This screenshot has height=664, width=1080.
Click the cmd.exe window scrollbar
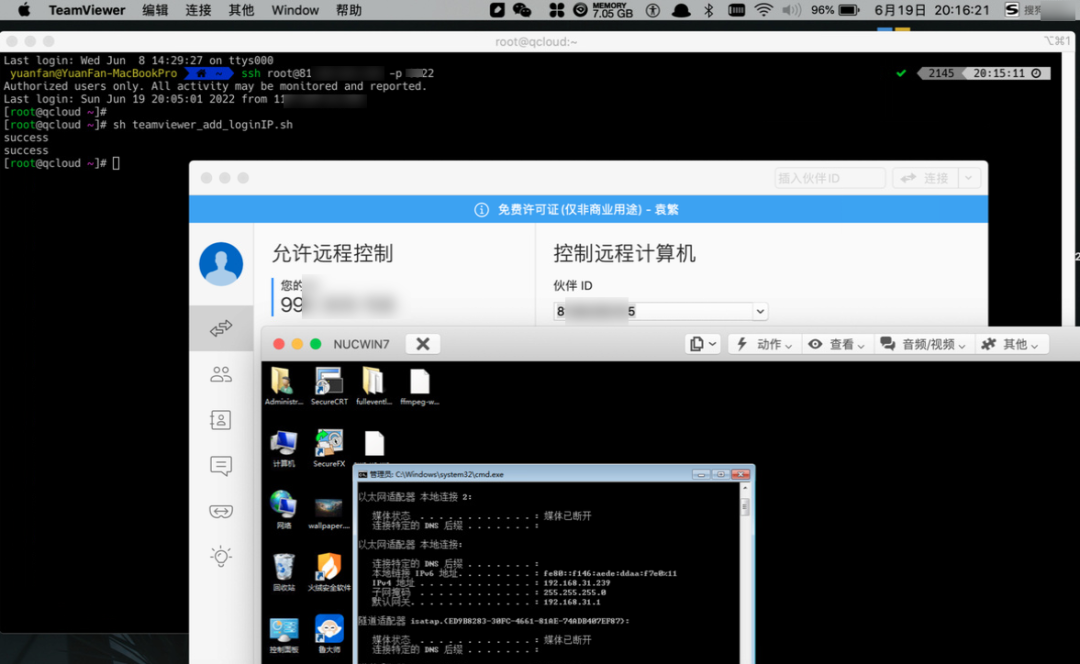tap(745, 572)
